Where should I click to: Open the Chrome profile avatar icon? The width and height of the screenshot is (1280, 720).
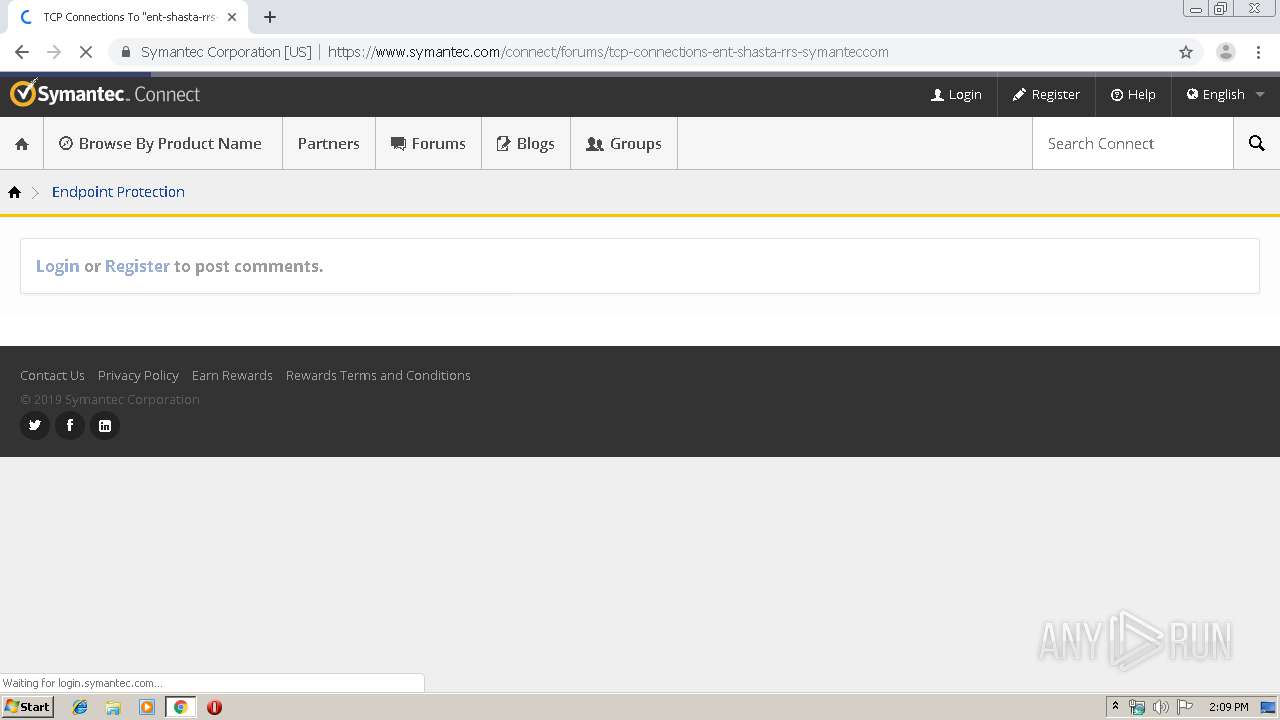[x=1225, y=52]
